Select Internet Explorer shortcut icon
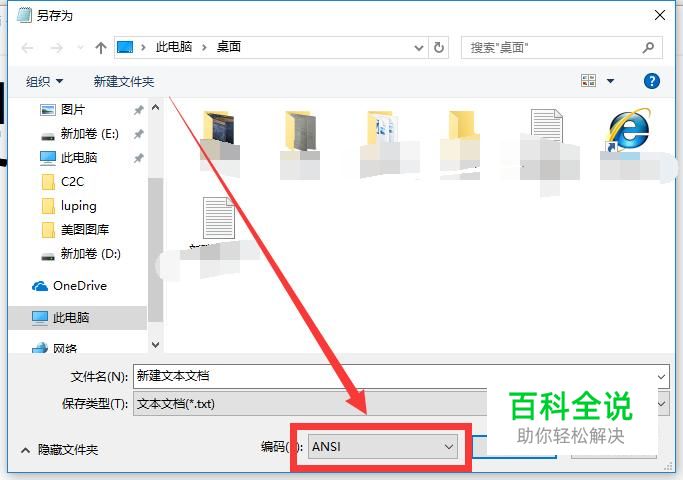This screenshot has height=480, width=683. click(x=629, y=130)
